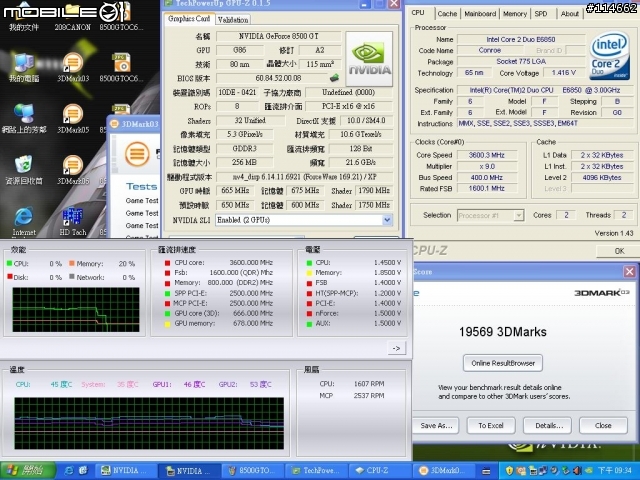
Task: Click the GPU name field NVIDIA GeForce 8500 GT
Action: [x=279, y=36]
